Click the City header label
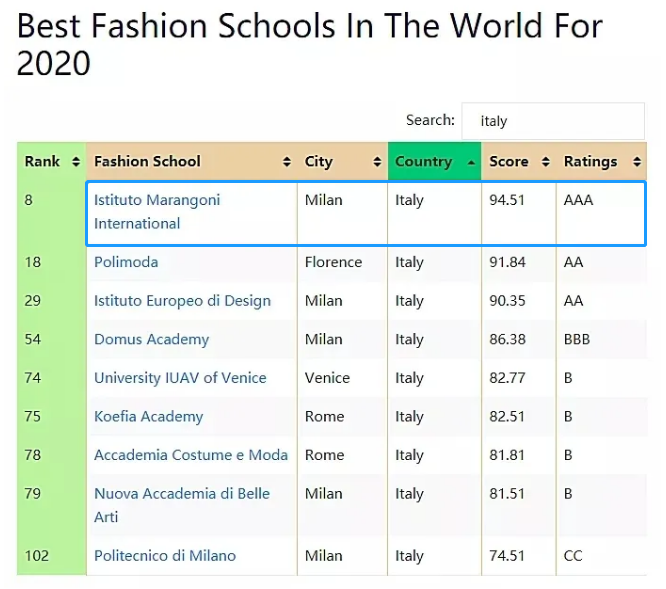 319,161
